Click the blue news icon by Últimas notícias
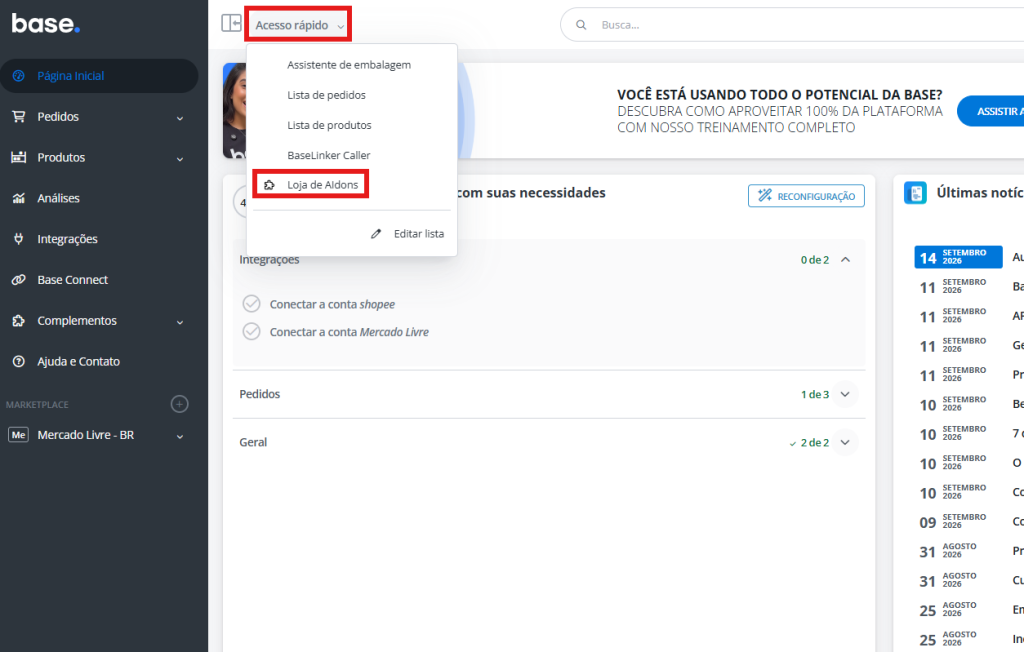The image size is (1024, 652). click(x=916, y=193)
